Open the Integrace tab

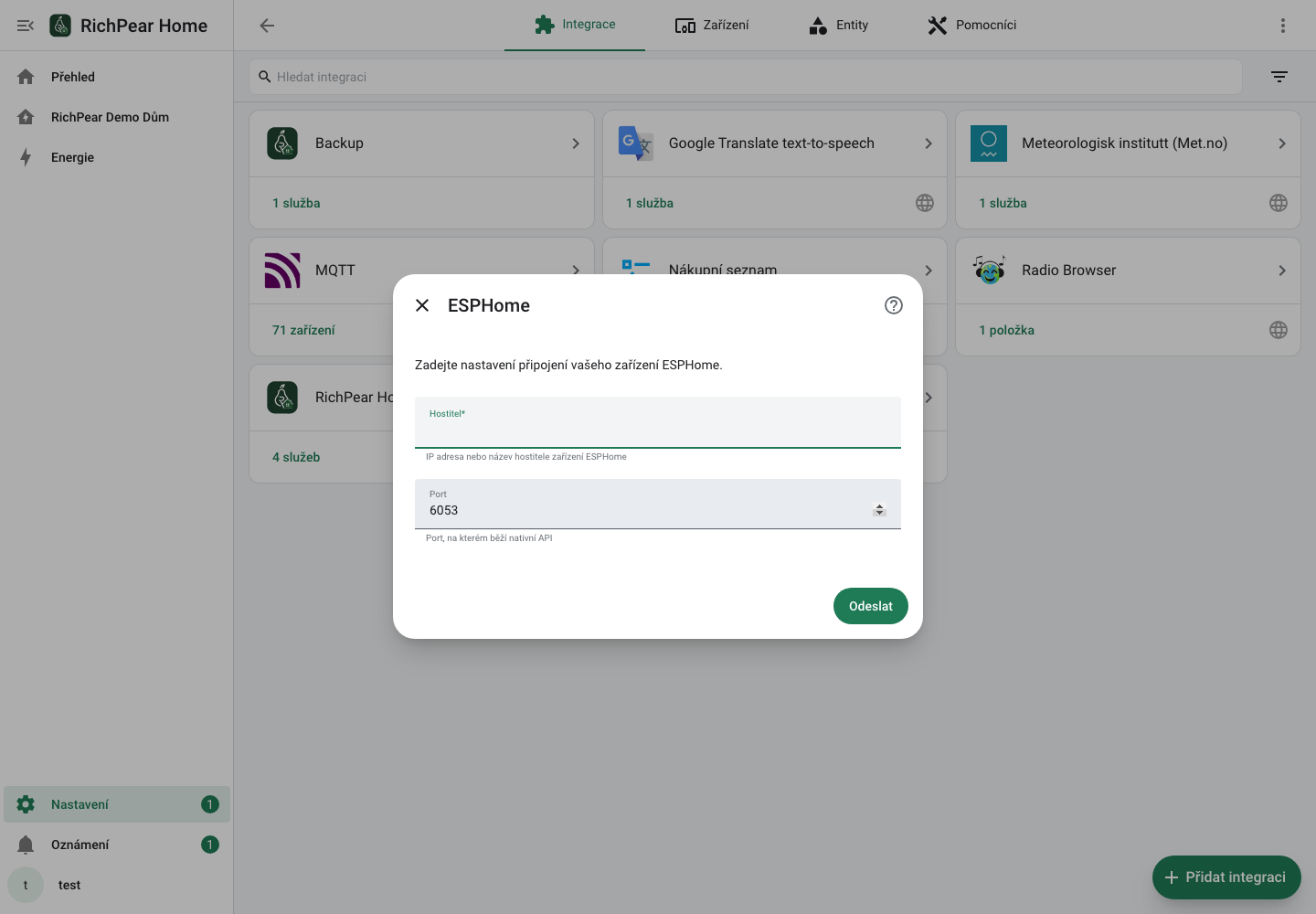coord(575,25)
